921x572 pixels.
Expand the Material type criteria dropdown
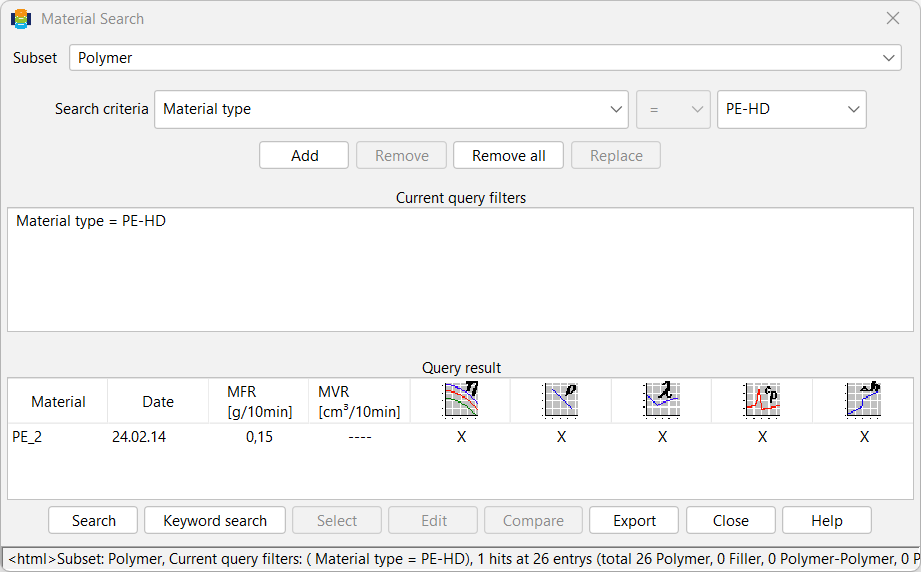click(x=391, y=109)
